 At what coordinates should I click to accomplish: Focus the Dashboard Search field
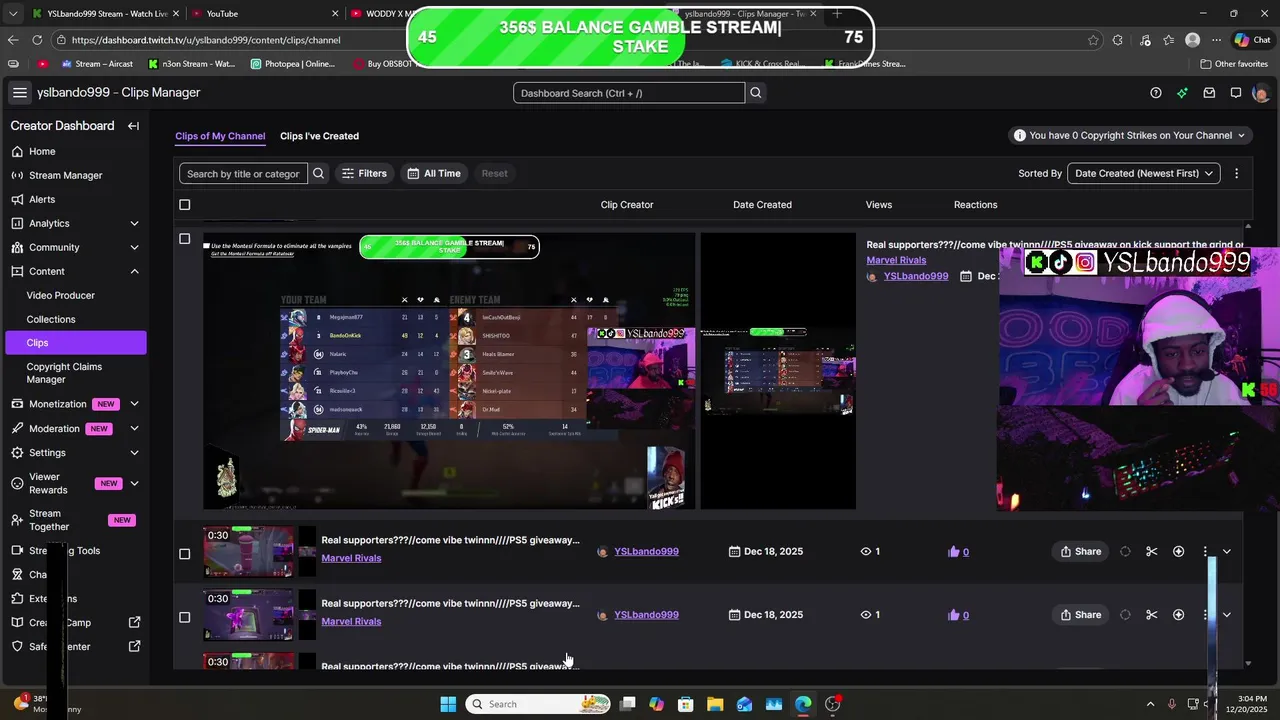point(629,93)
